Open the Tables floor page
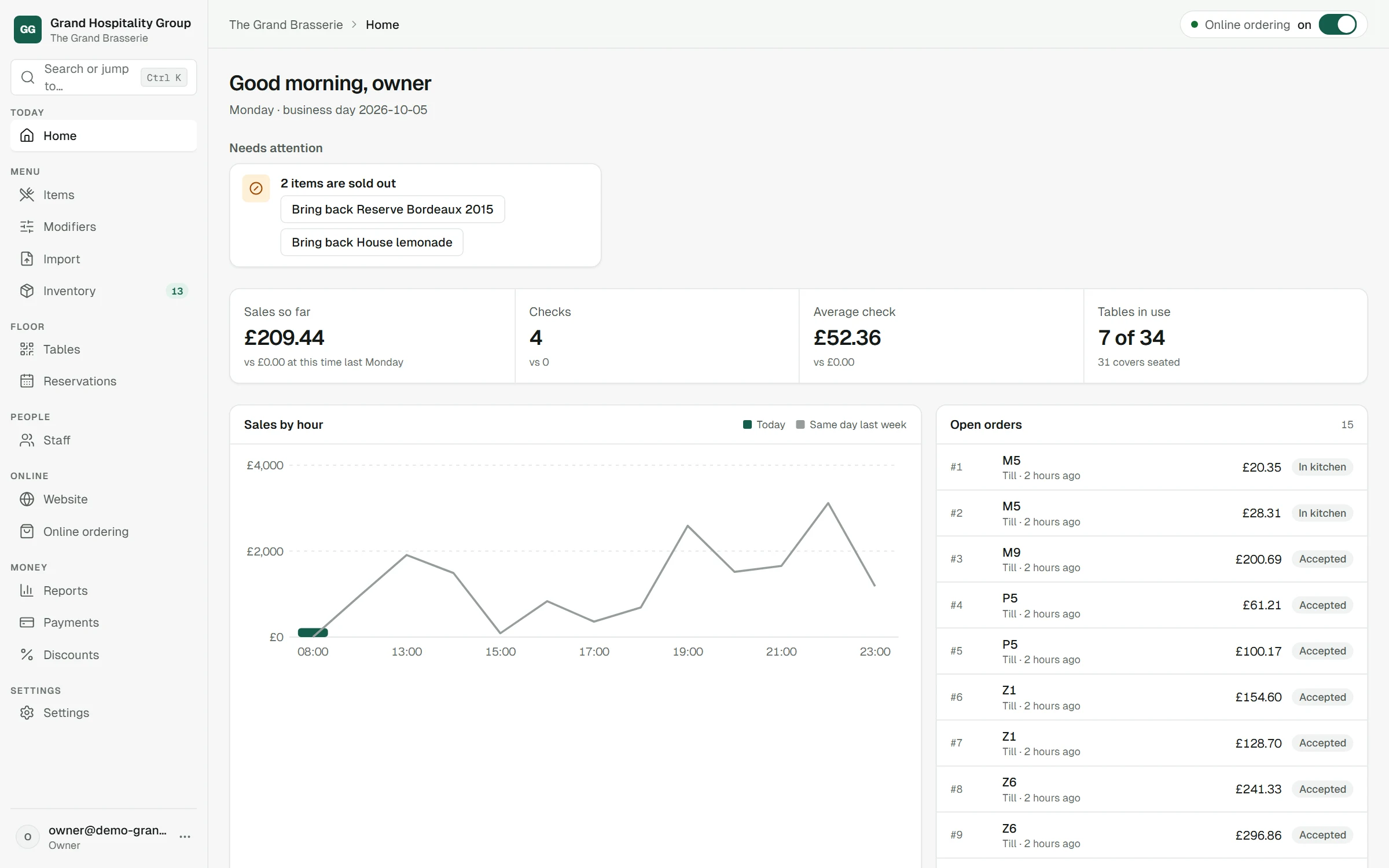 pyautogui.click(x=104, y=349)
